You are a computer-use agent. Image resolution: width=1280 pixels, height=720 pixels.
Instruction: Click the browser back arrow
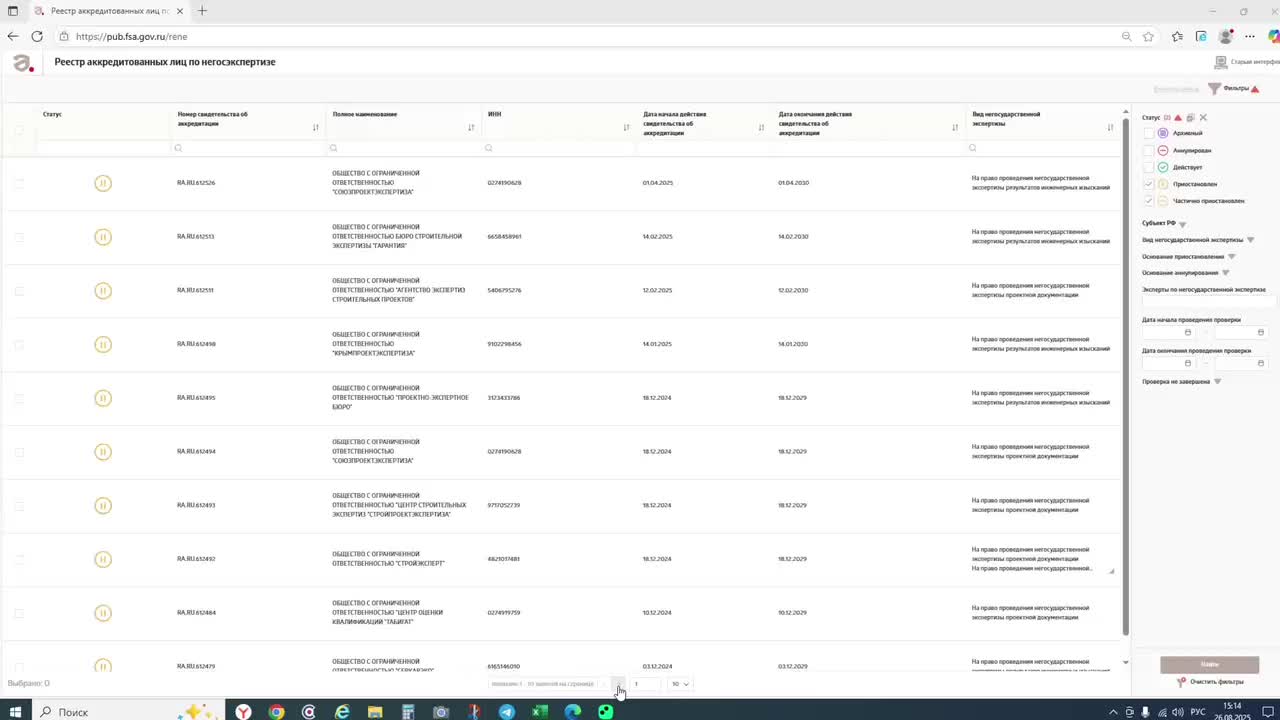coord(13,36)
